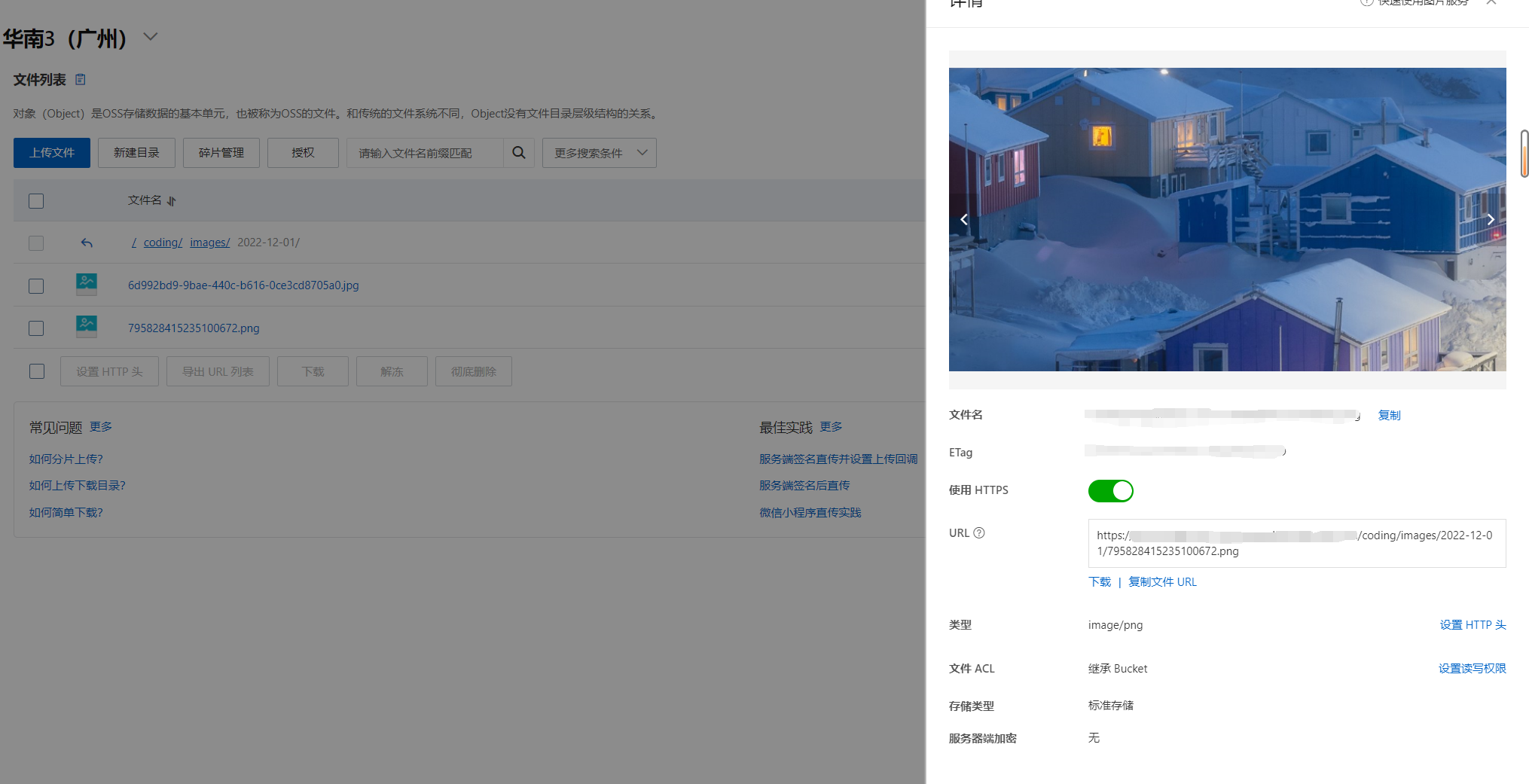Click the 新建目录 button
The image size is (1529, 784).
(x=136, y=153)
